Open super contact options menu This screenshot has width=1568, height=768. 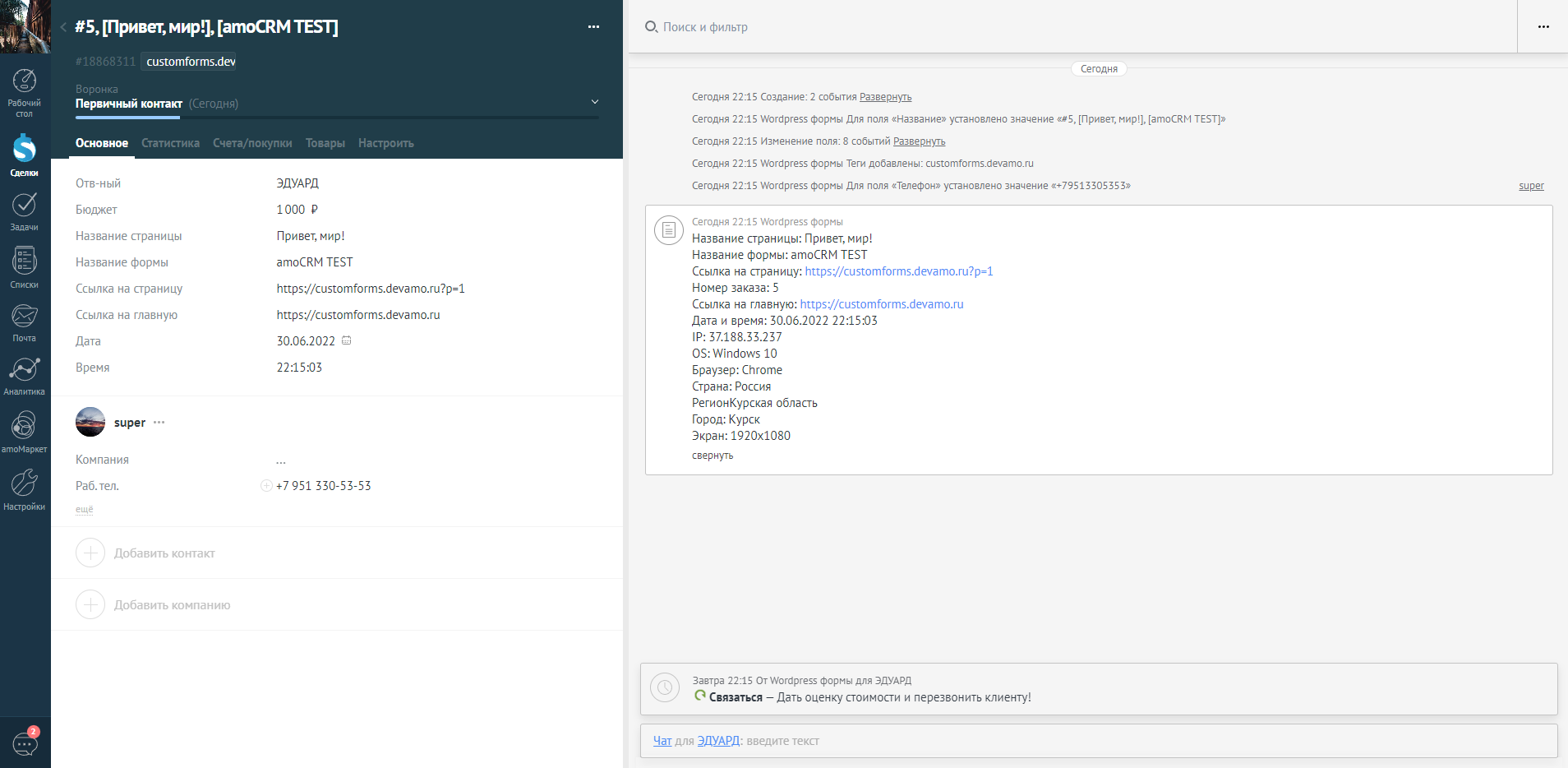[159, 422]
